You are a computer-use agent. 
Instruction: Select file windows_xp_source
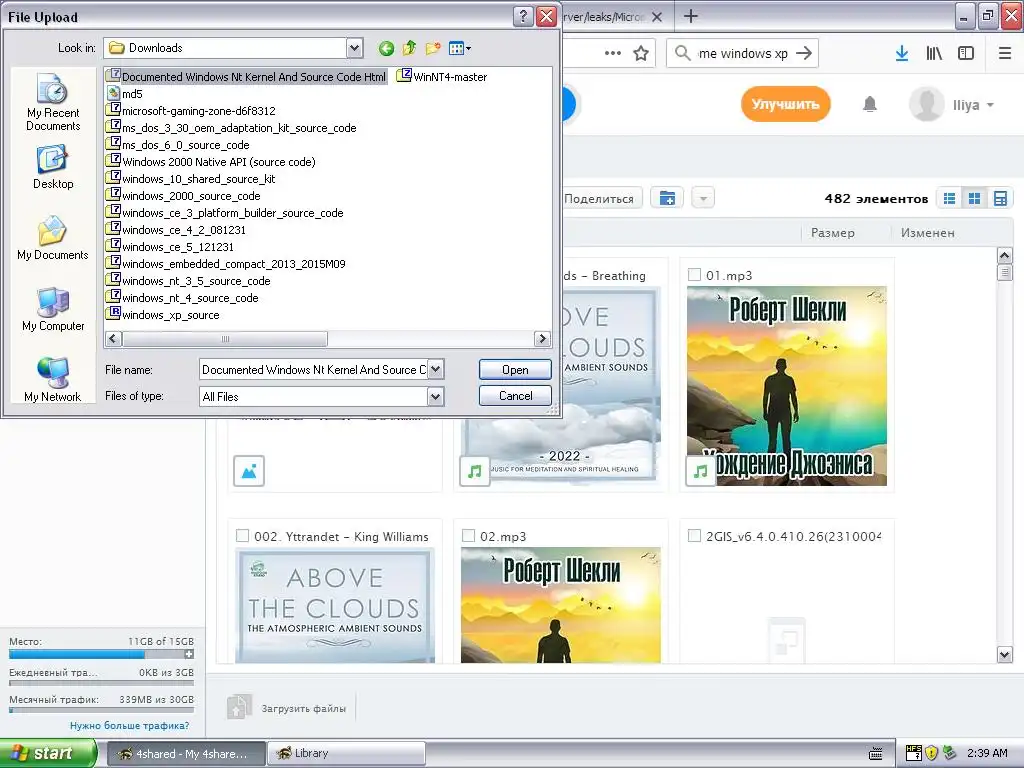164,315
